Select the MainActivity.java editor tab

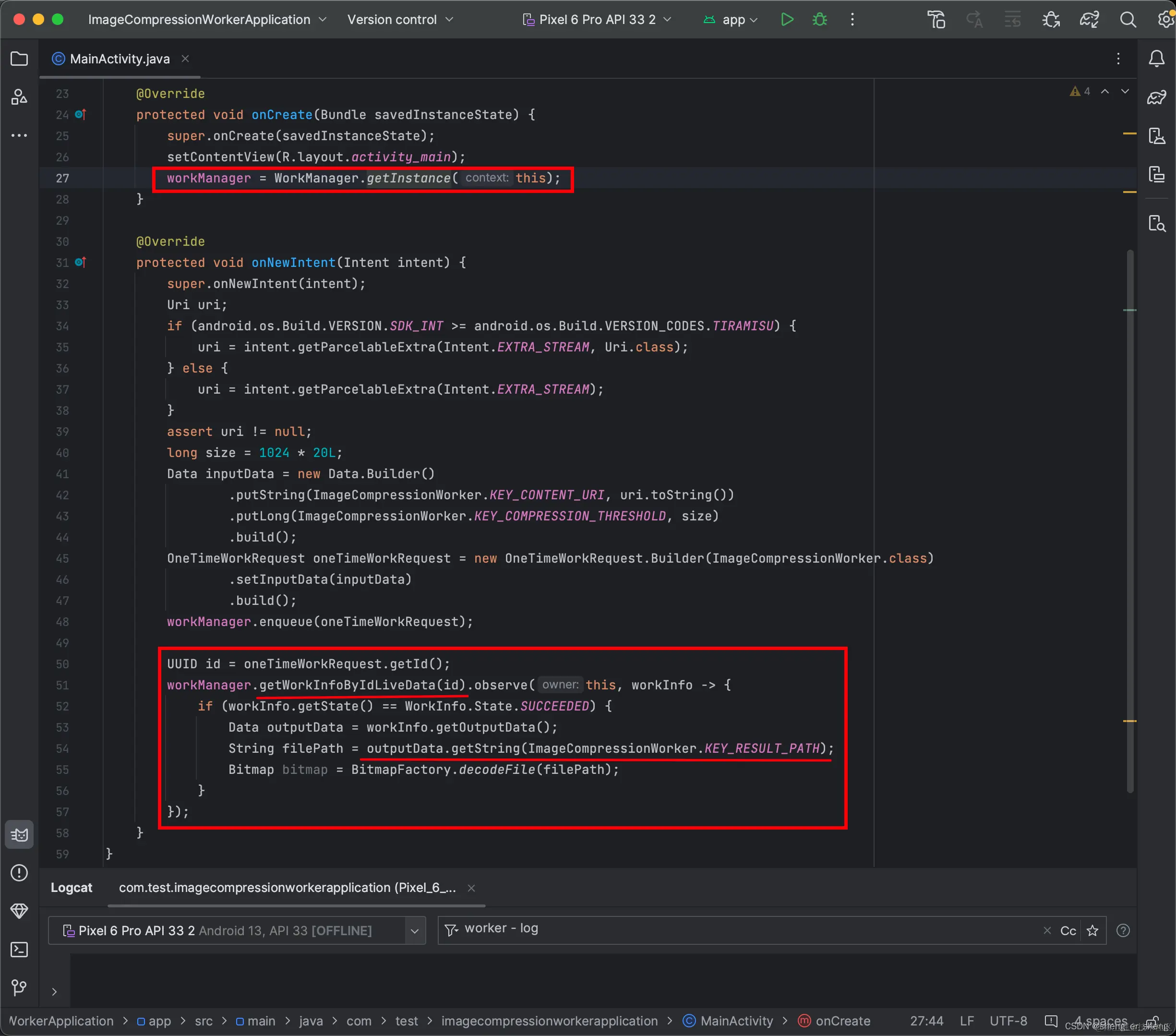[119, 59]
